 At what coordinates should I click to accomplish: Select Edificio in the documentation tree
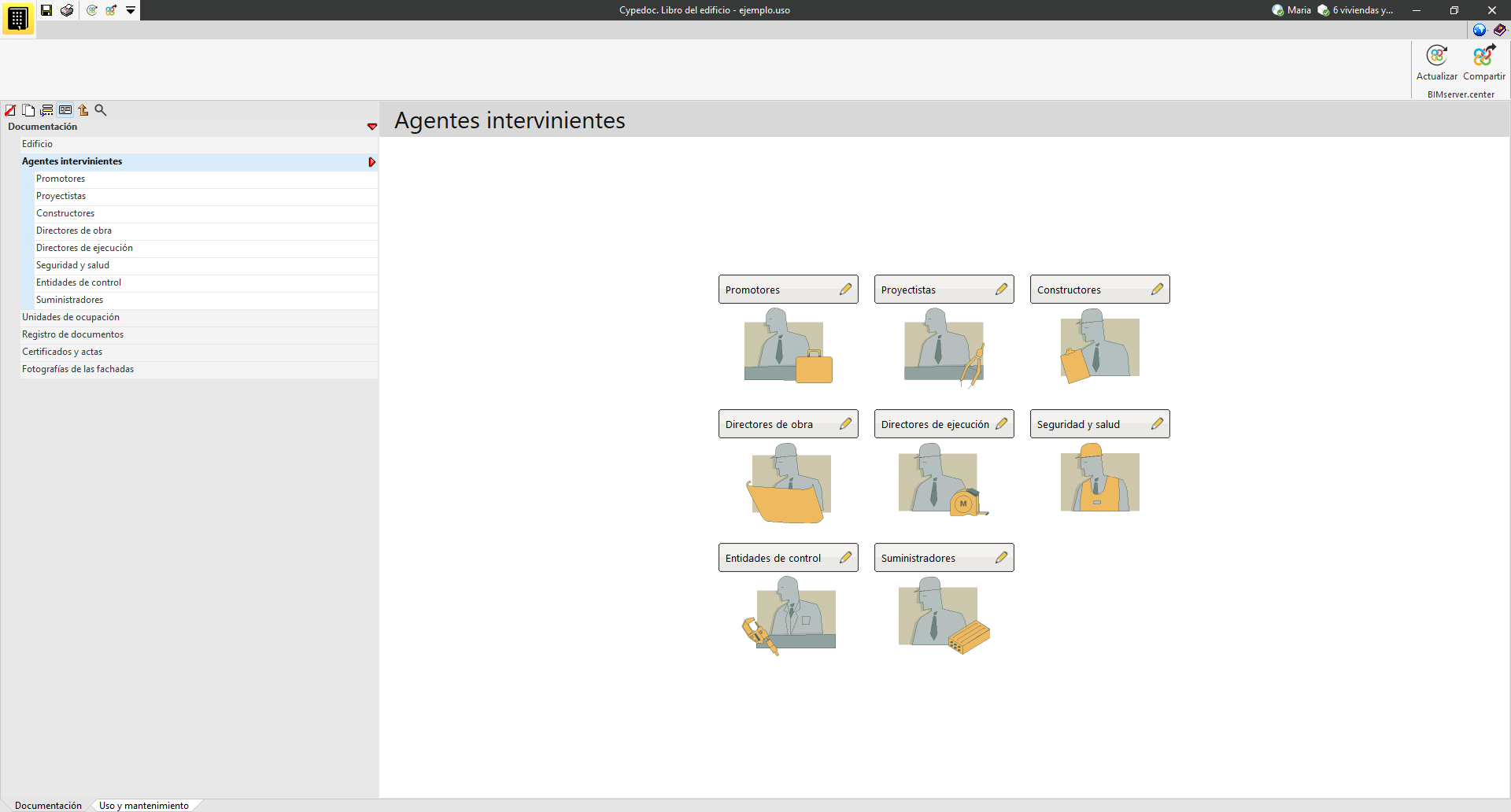coord(199,144)
